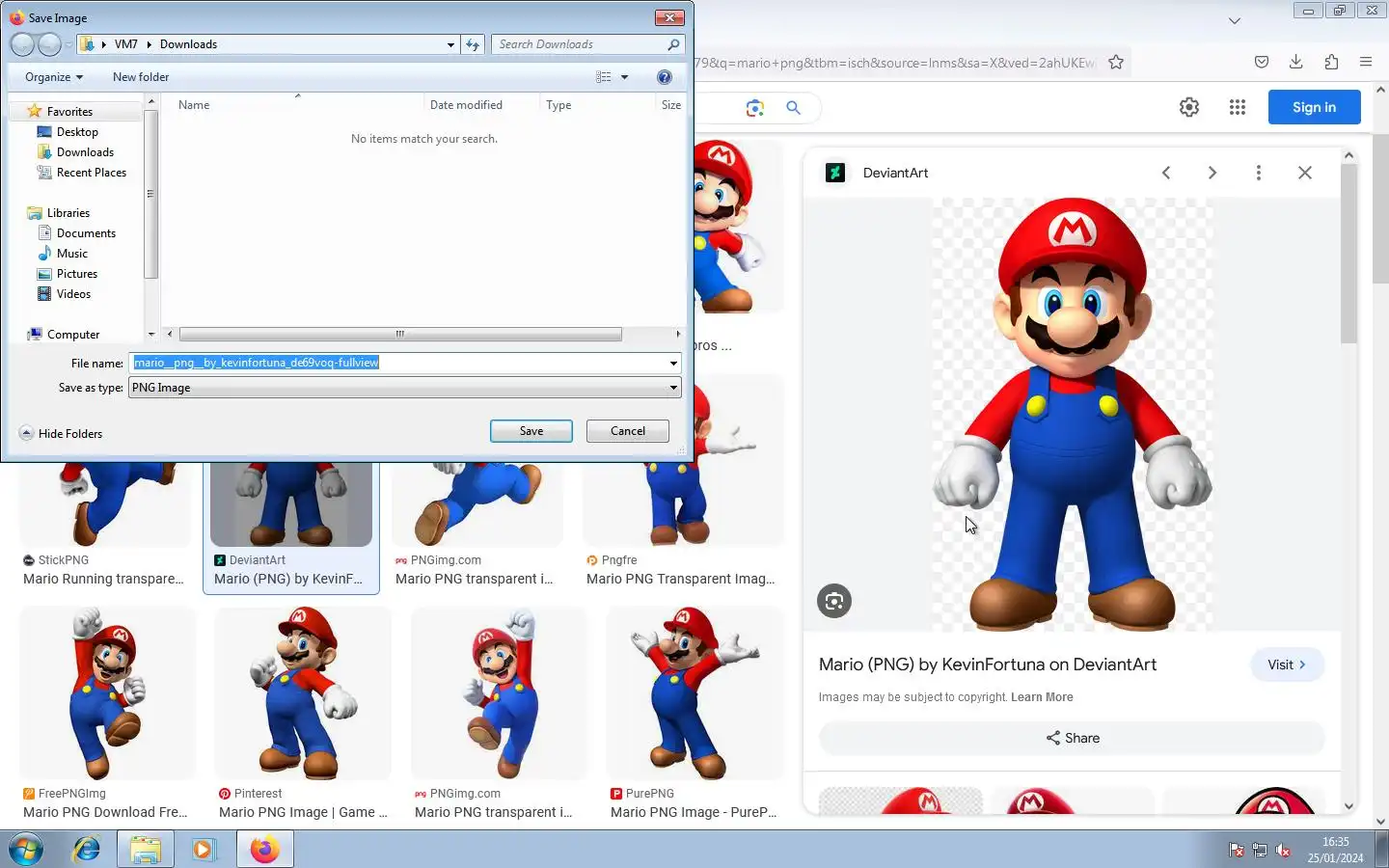Click the Cancel button

click(628, 431)
